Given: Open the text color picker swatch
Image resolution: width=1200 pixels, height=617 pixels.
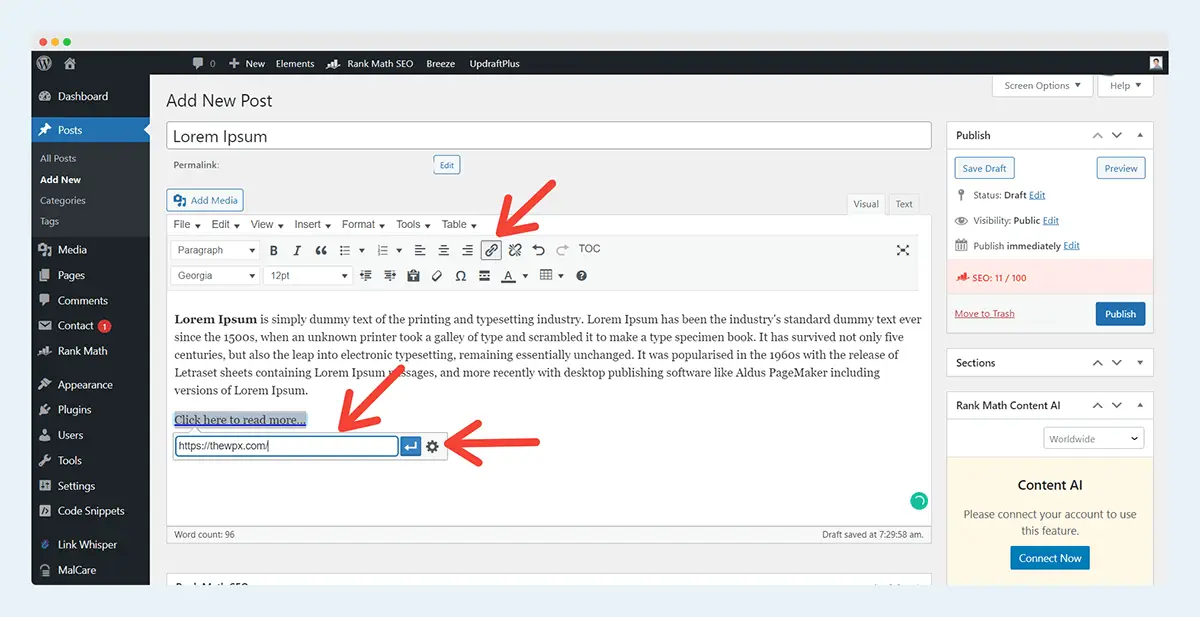Looking at the screenshot, I should tap(509, 276).
